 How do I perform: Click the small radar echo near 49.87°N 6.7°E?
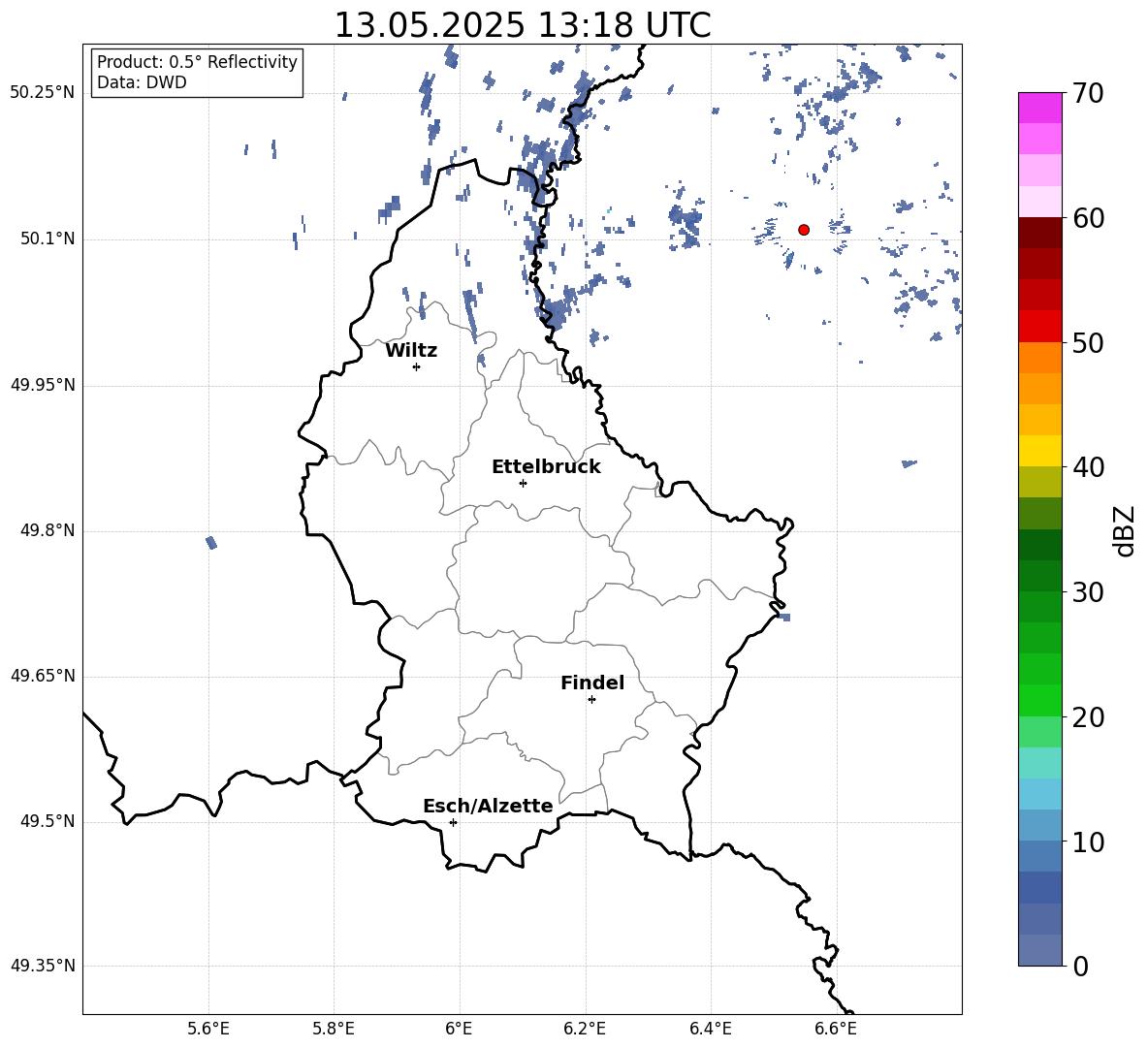pyautogui.click(x=909, y=463)
